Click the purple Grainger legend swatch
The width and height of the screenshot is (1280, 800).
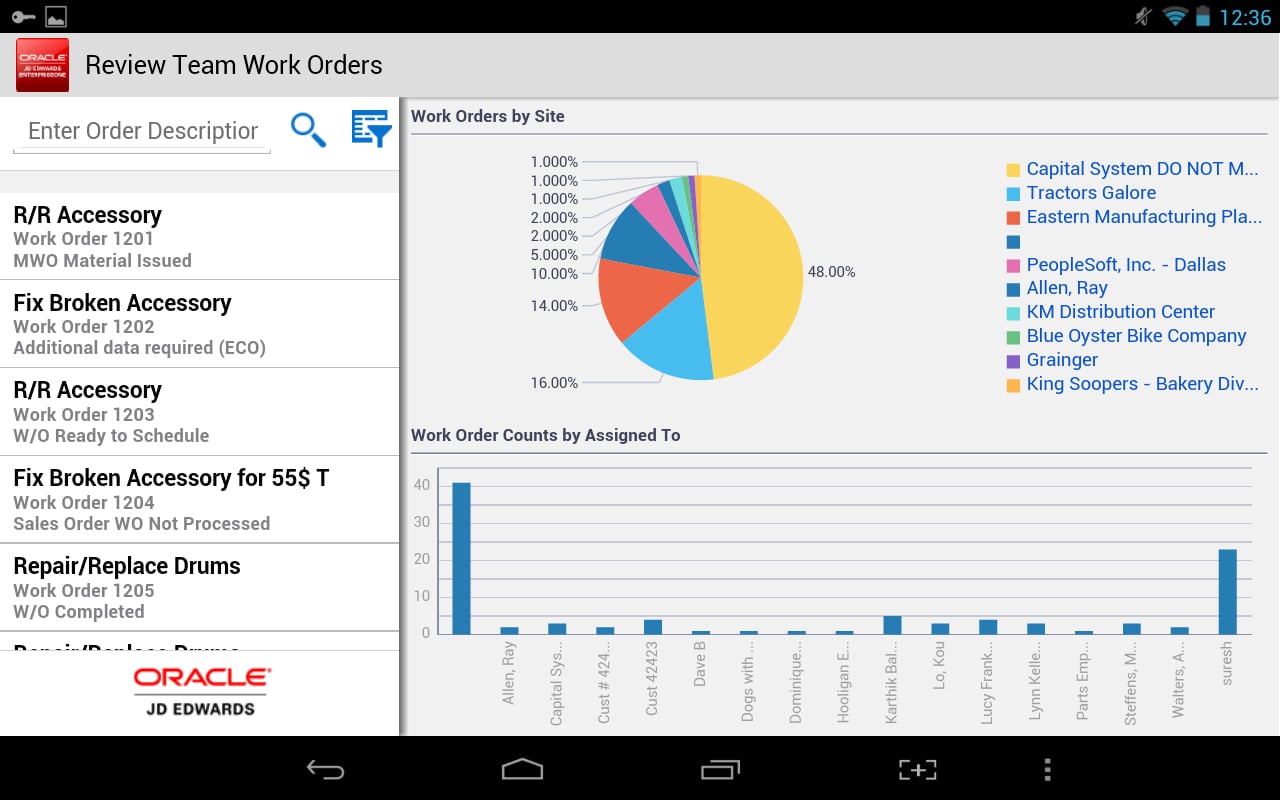click(x=1013, y=361)
